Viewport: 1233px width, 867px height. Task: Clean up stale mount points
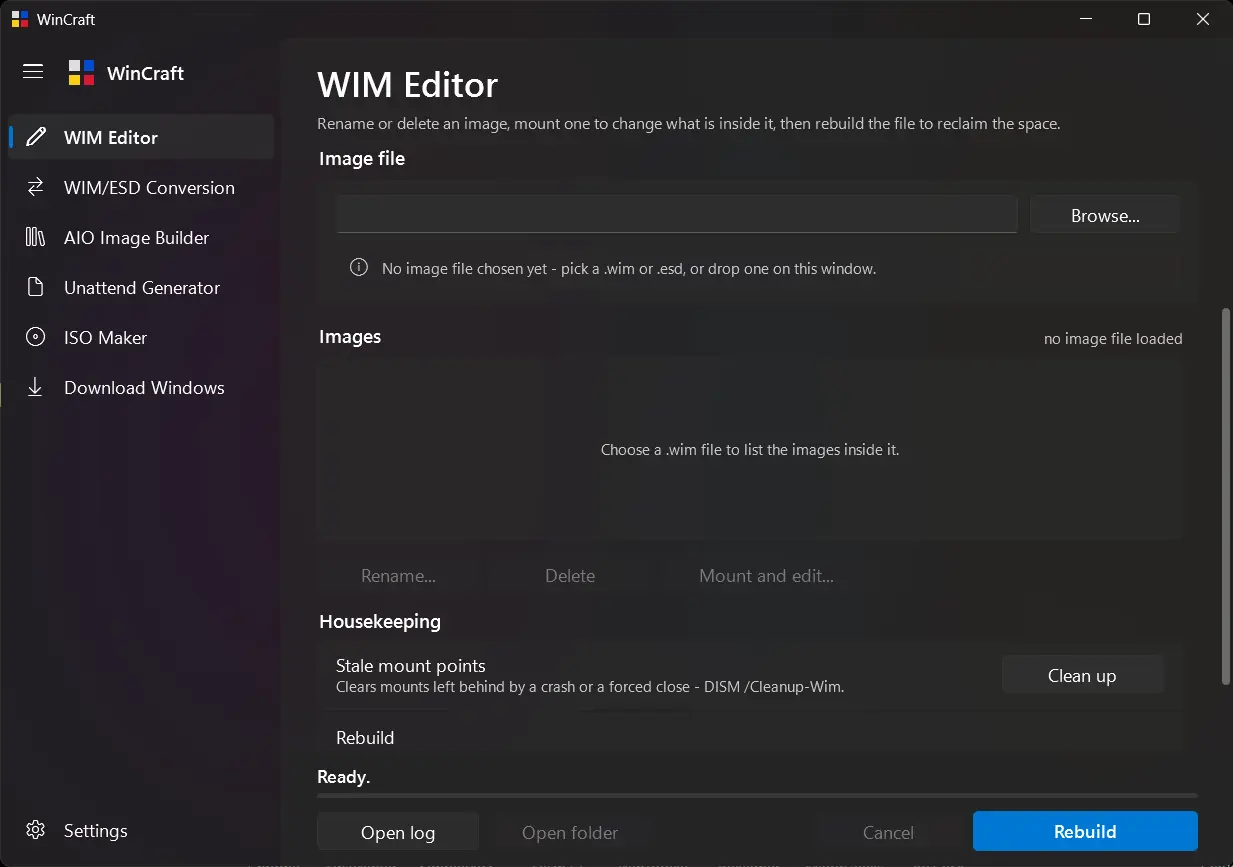(x=1082, y=675)
